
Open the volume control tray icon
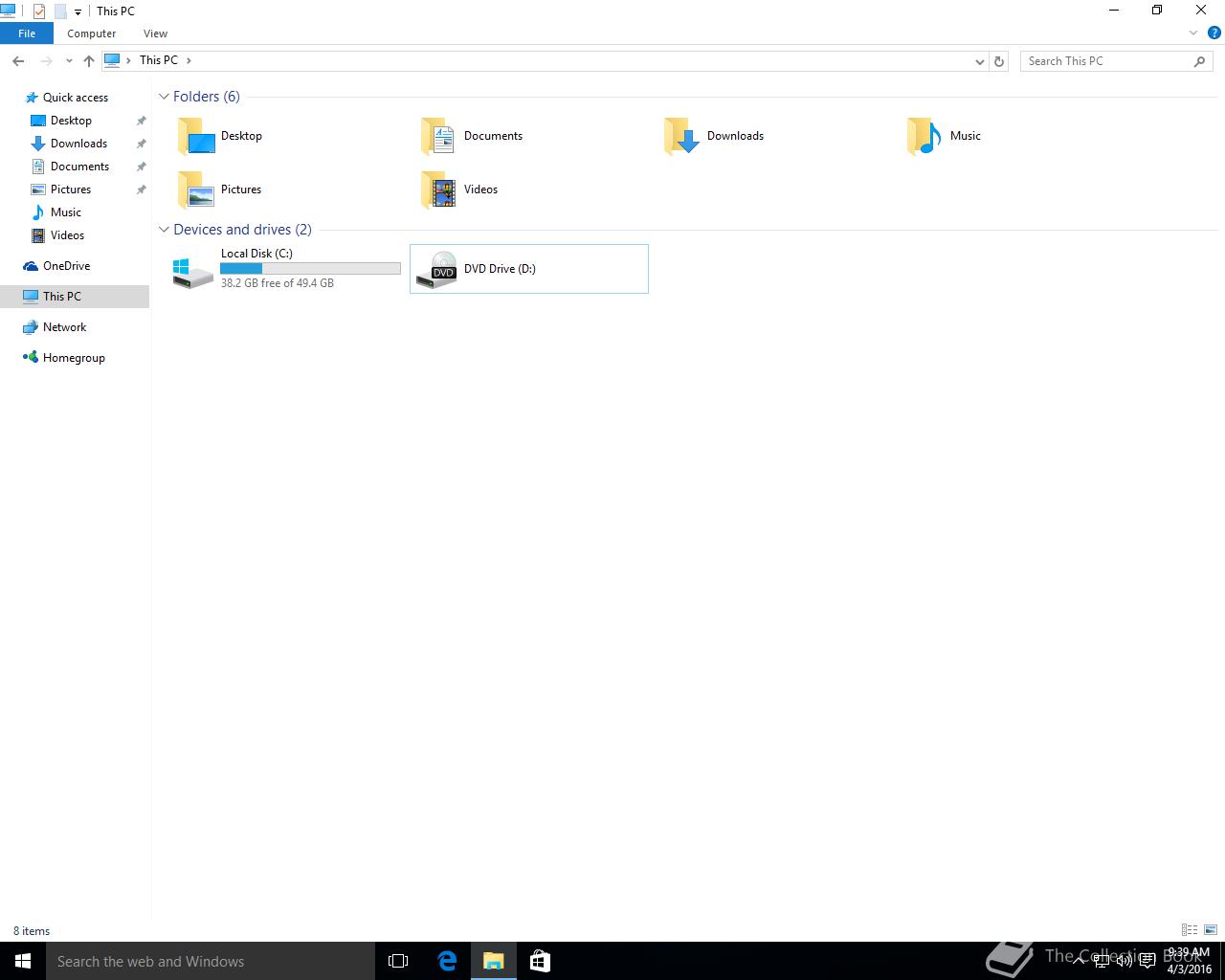(1125, 961)
